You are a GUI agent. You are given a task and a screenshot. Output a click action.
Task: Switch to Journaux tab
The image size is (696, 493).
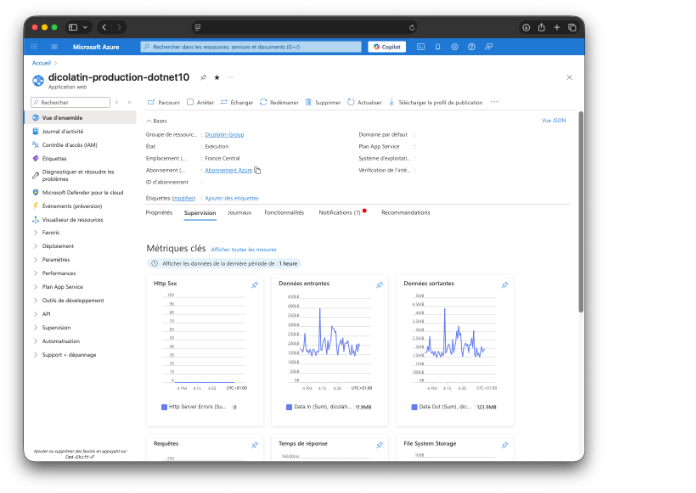coord(240,213)
